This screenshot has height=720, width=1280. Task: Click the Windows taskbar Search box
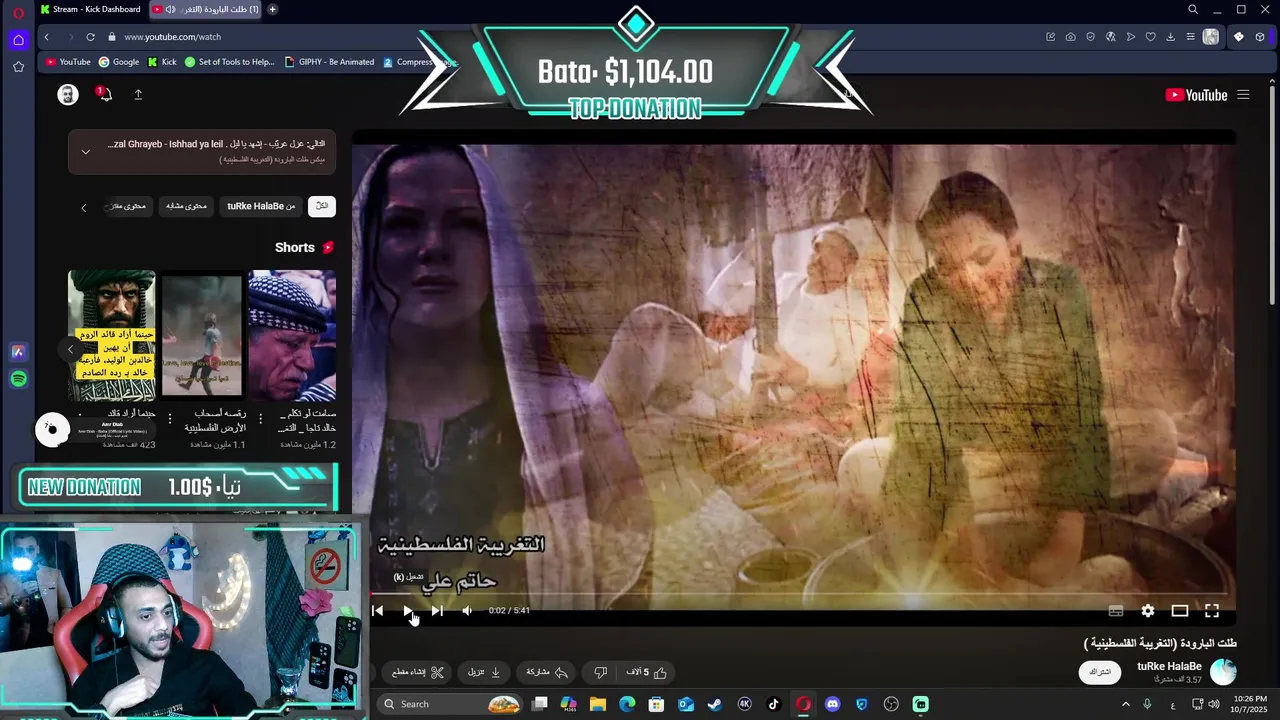click(450, 704)
